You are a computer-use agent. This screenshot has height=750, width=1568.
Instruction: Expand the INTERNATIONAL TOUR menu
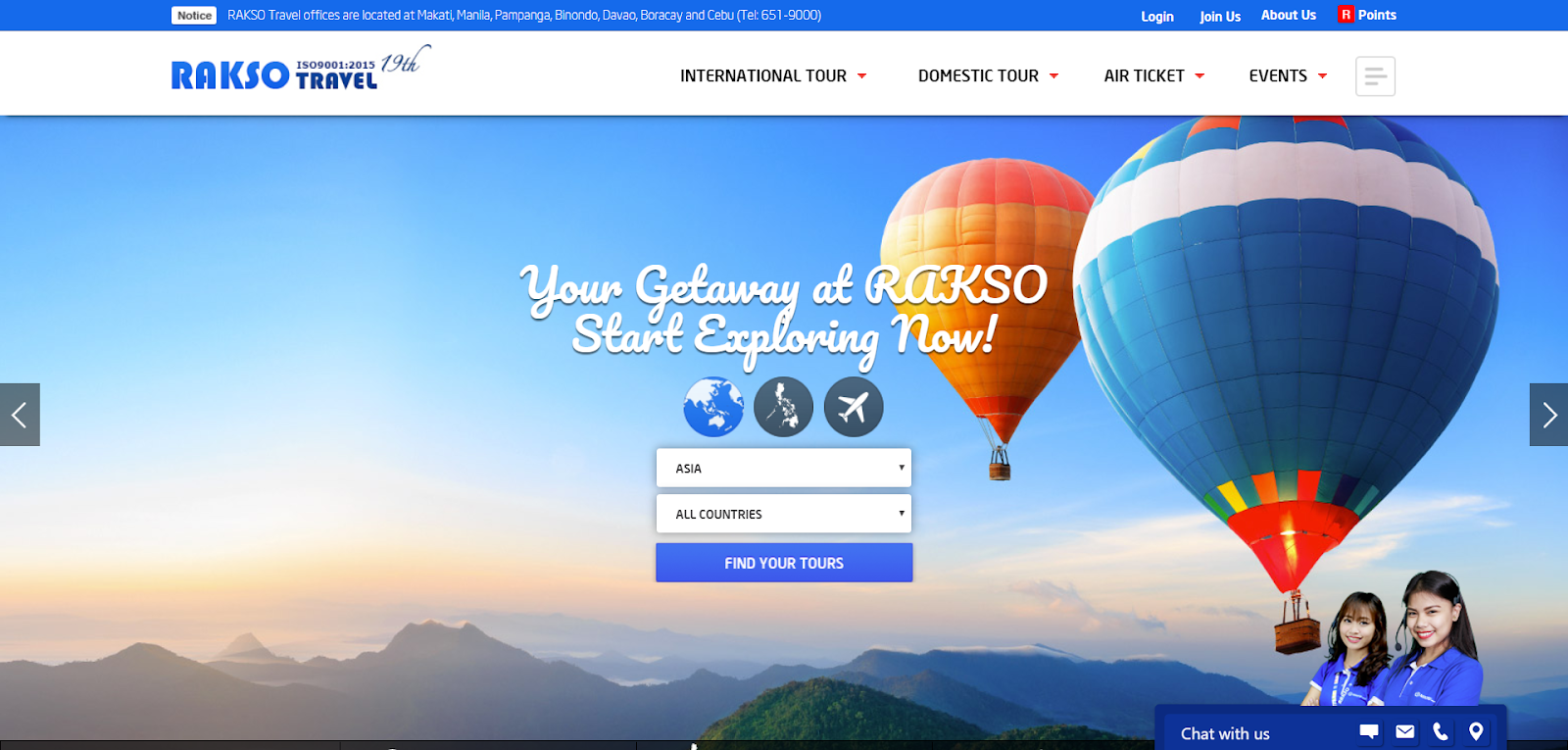[773, 75]
